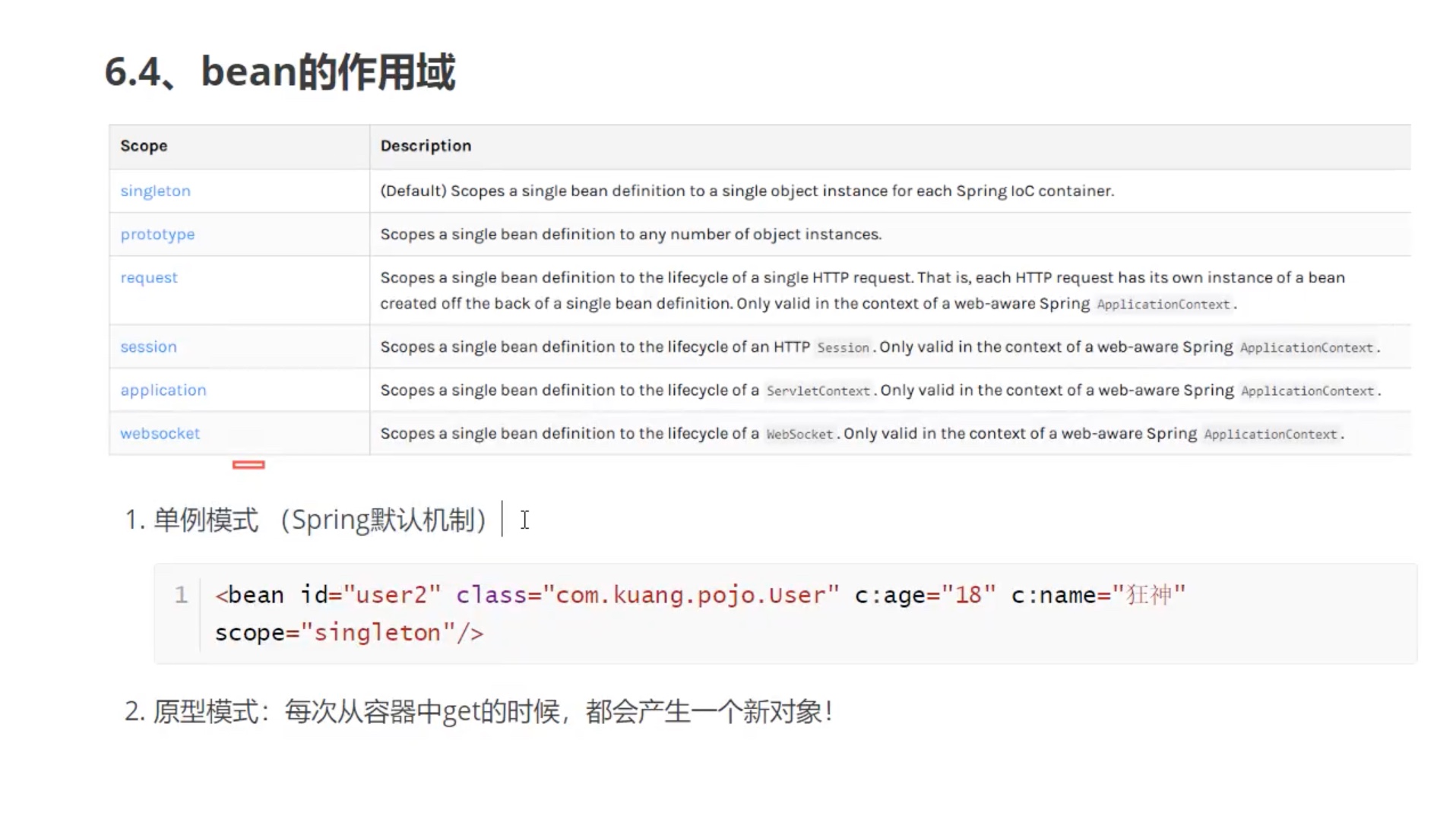Viewport: 1456px width, 813px height.
Task: Click the class="com.kuang.pojo.User" attribute in code
Action: tap(647, 594)
